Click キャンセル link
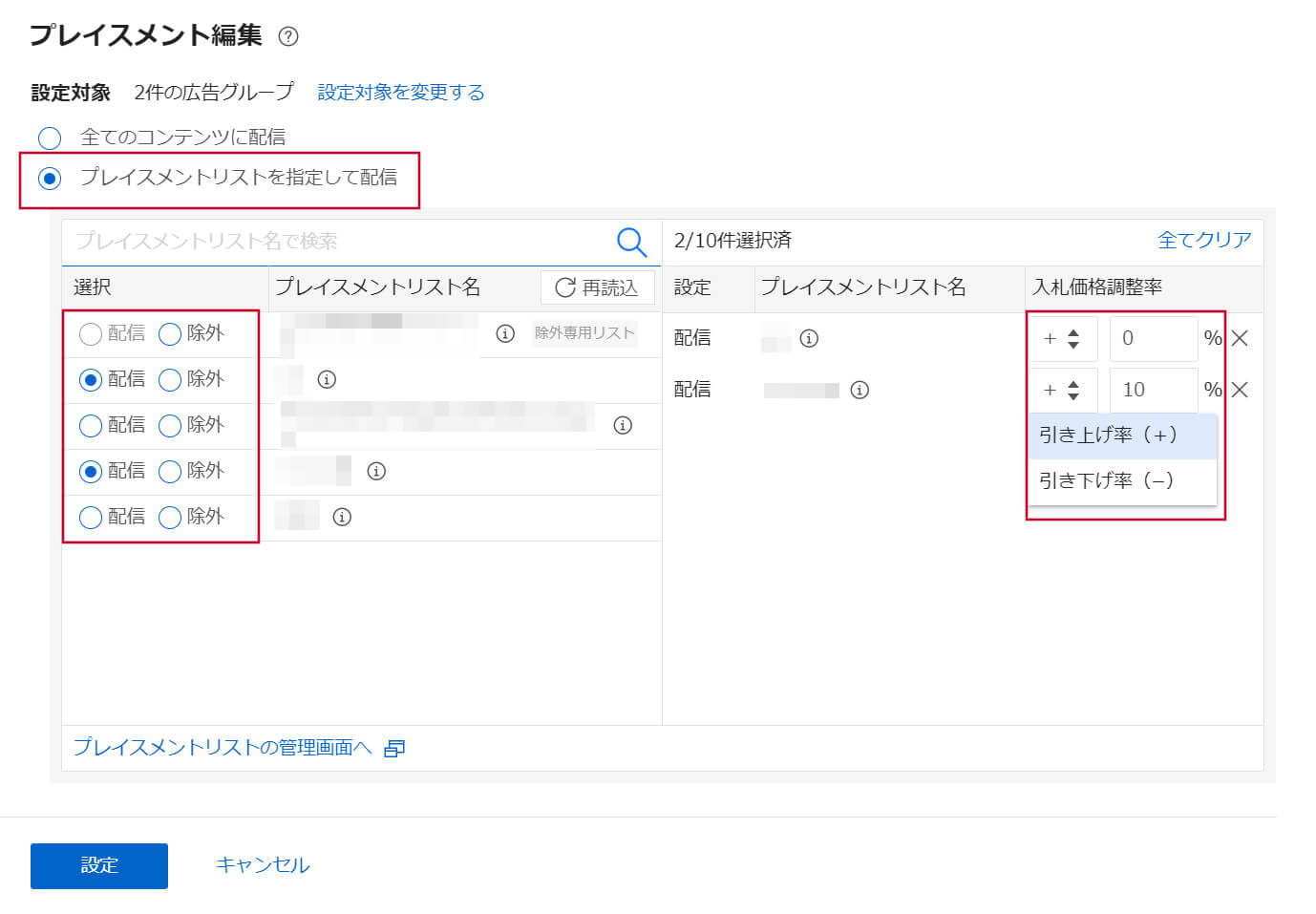Screen dimensions: 1316x914 263,865
